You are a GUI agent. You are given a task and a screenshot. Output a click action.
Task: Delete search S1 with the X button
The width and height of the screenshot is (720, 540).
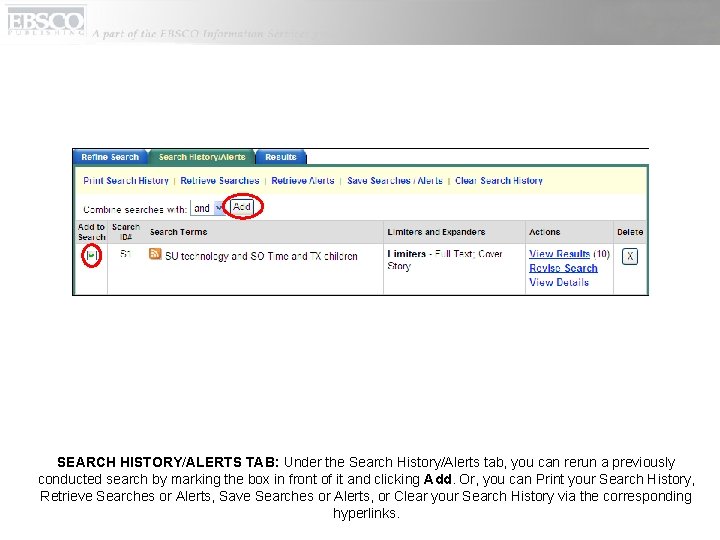630,256
